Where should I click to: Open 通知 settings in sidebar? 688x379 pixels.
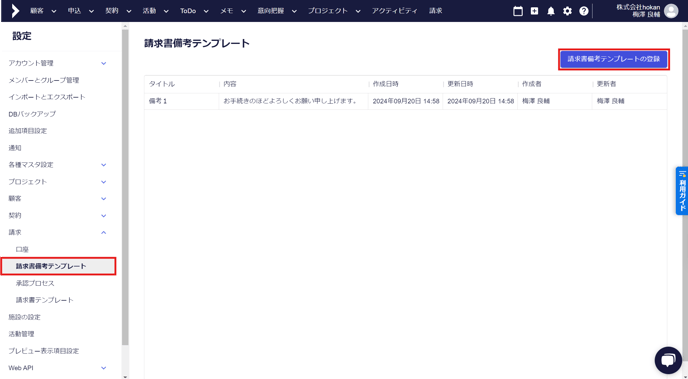(x=15, y=148)
